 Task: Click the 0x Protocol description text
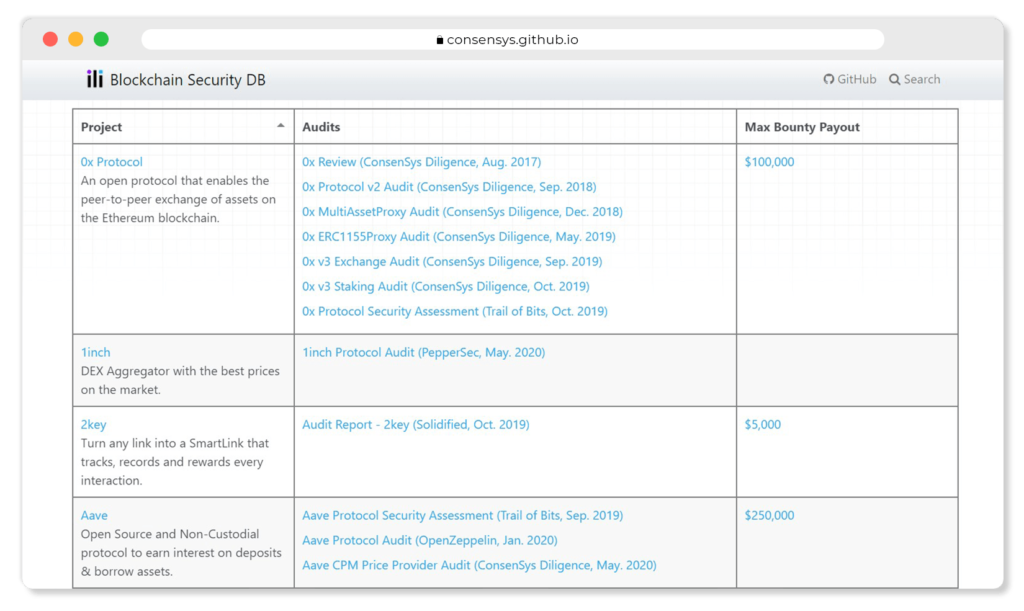[178, 199]
